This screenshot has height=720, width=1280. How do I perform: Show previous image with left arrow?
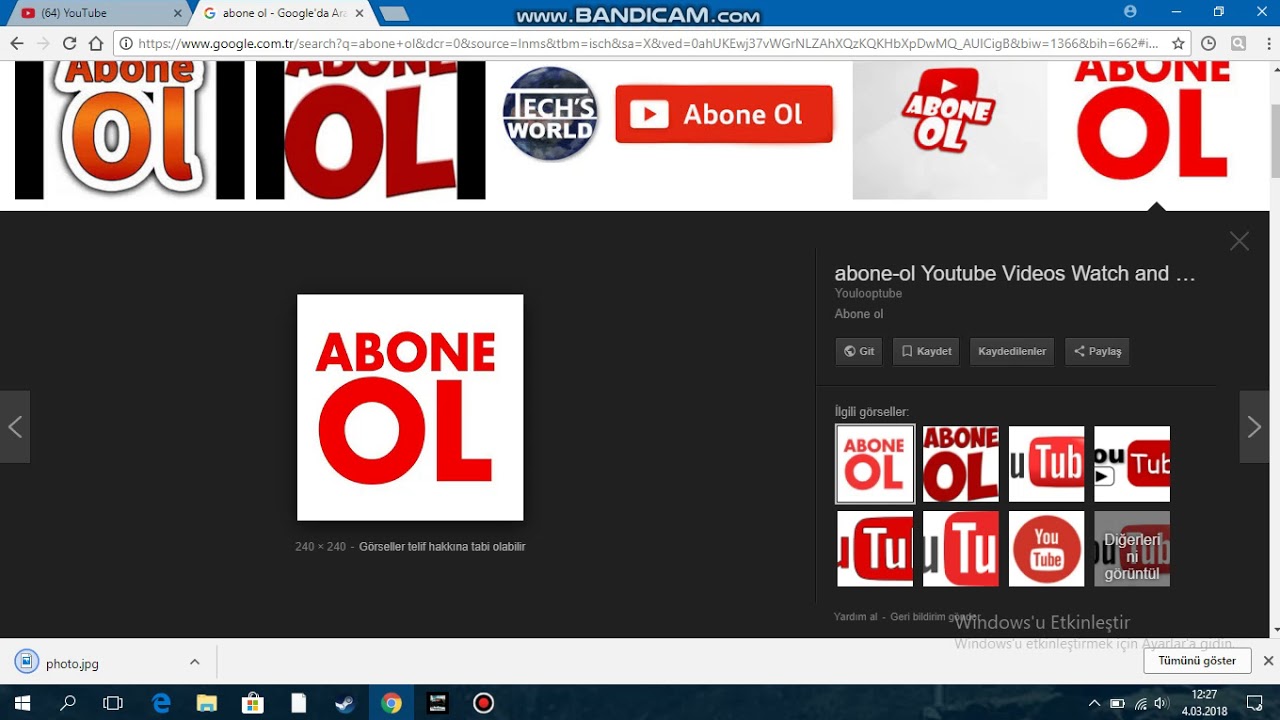tap(15, 427)
